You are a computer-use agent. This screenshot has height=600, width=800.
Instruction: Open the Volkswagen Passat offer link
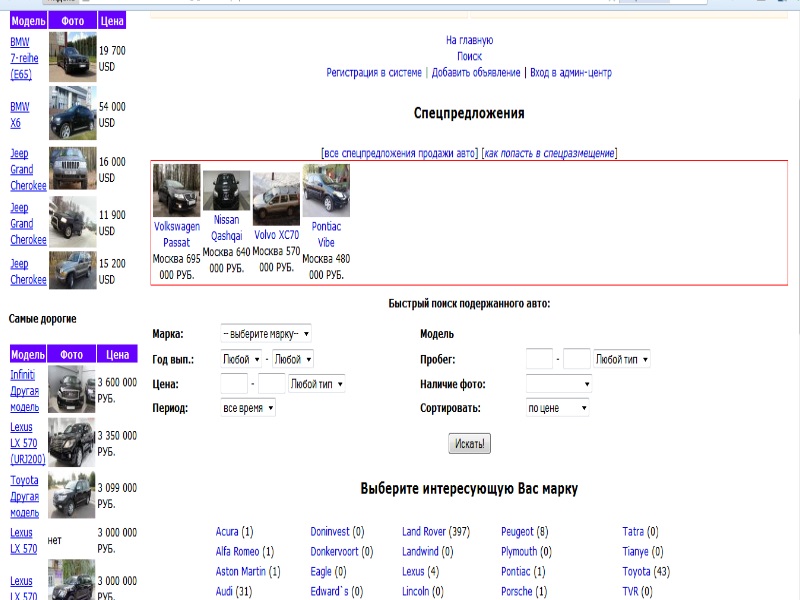click(177, 234)
